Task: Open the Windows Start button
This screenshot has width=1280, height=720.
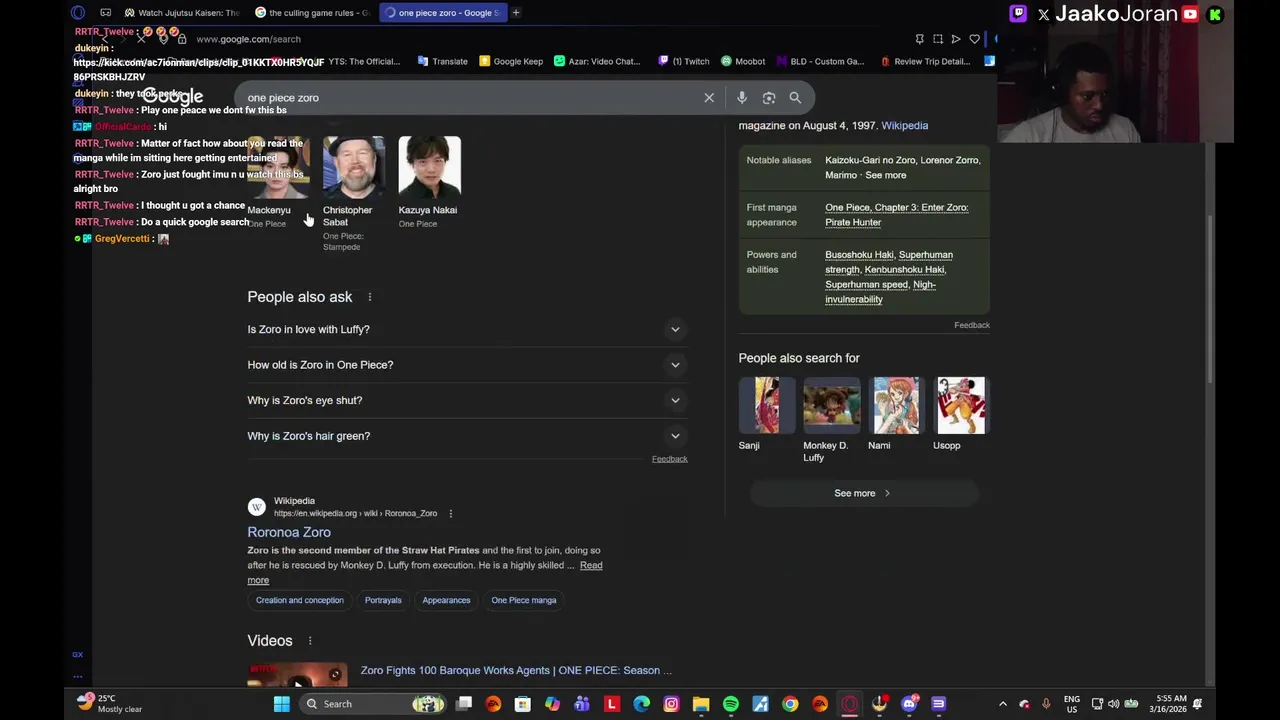Action: [282, 704]
